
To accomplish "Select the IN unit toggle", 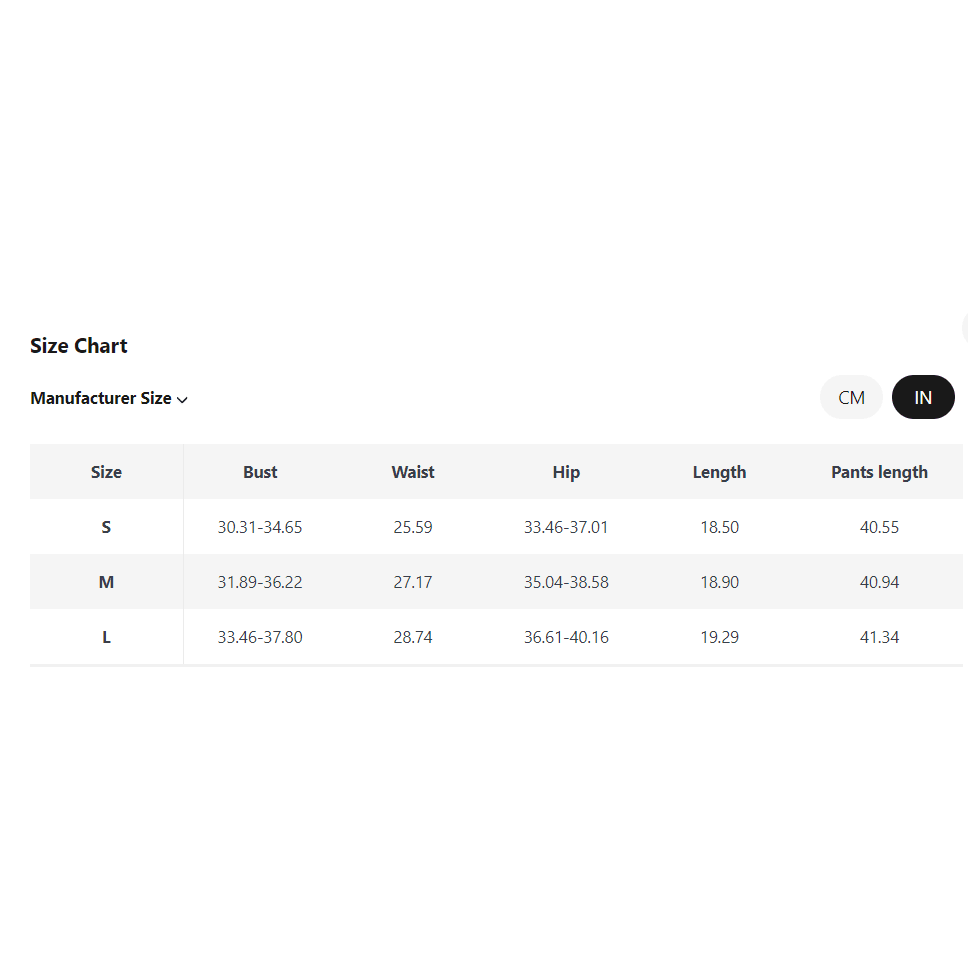I will 923,397.
